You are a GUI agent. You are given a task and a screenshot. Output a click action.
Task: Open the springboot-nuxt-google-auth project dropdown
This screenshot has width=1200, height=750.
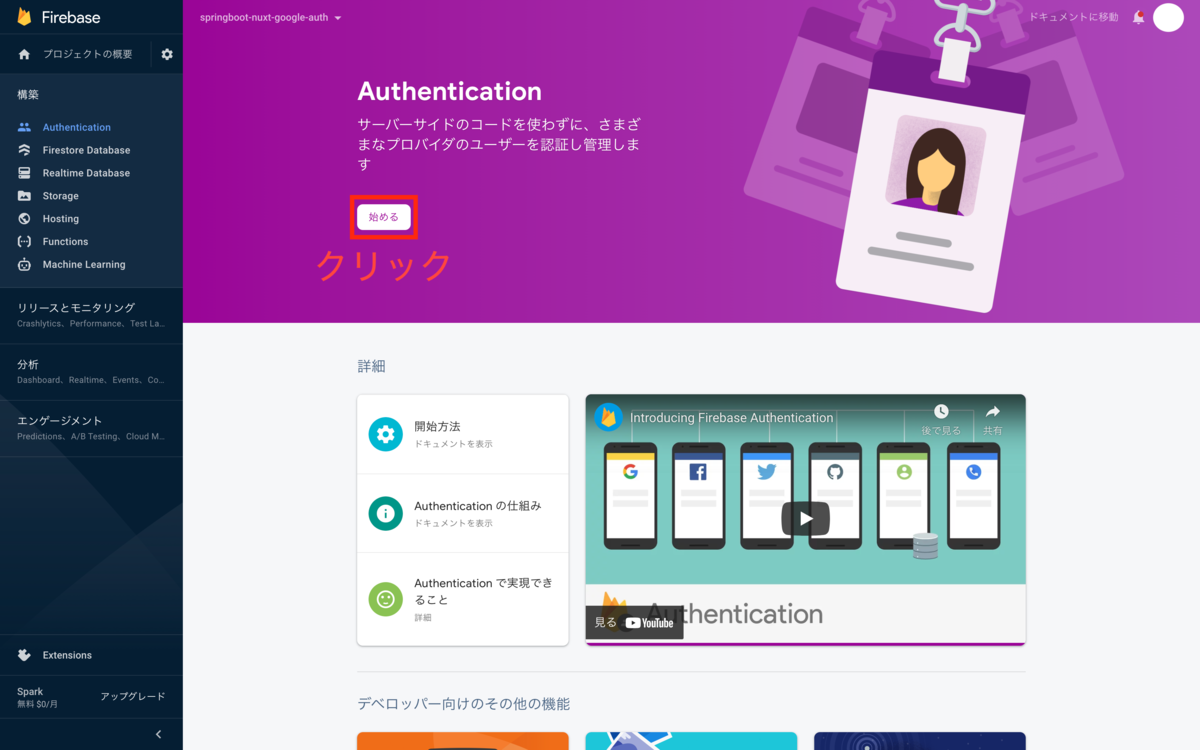271,18
